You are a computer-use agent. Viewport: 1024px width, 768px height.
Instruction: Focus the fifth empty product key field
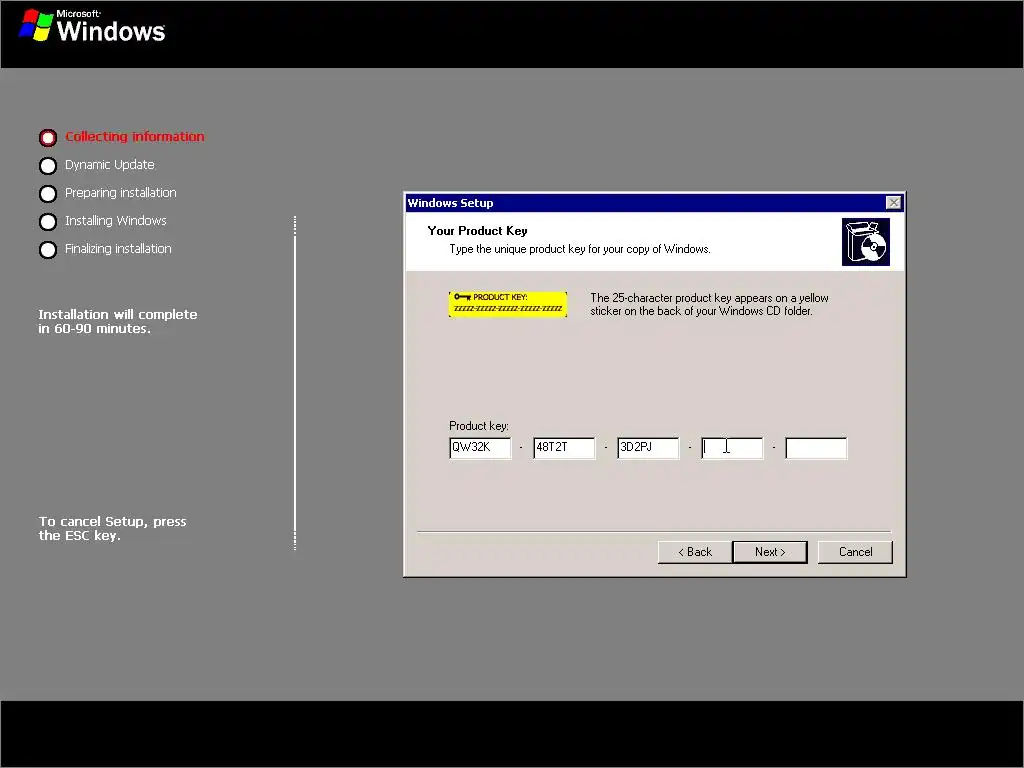coord(816,448)
